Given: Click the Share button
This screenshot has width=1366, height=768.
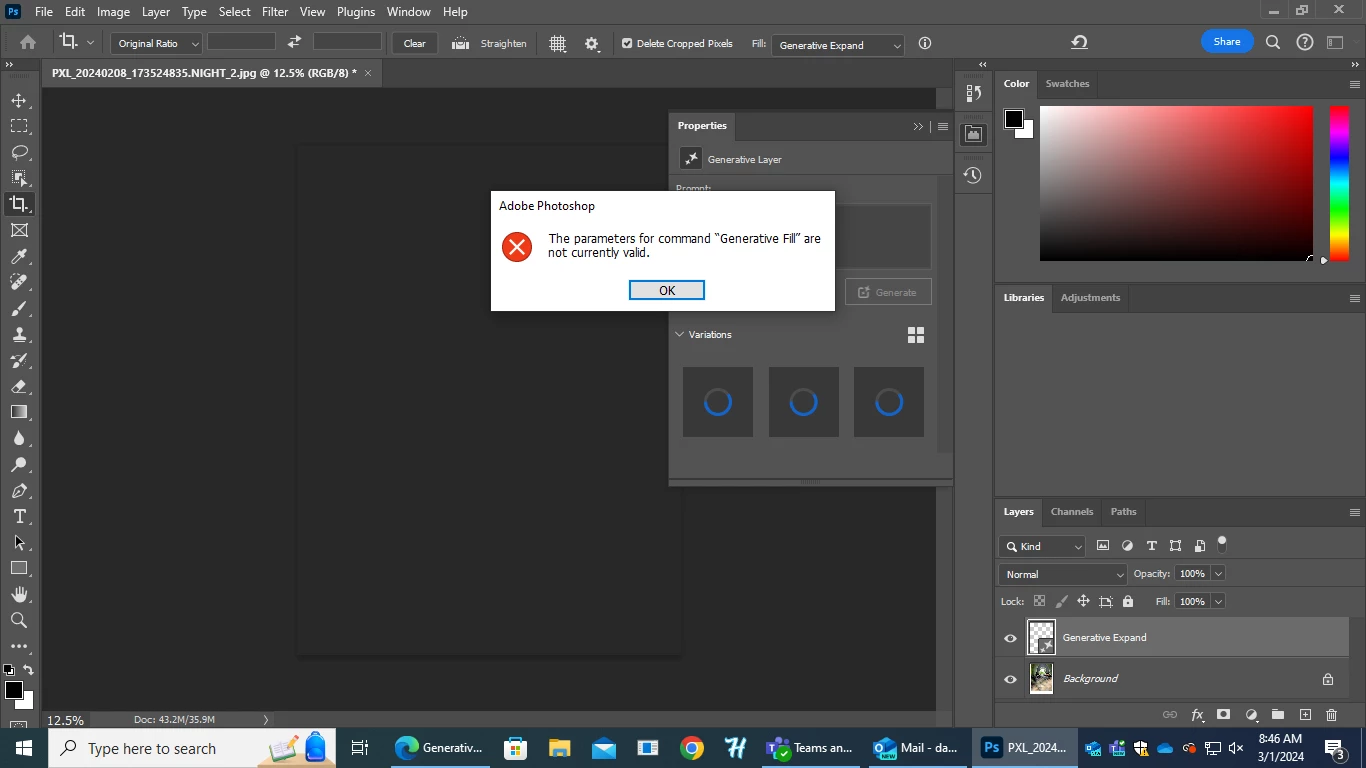Looking at the screenshot, I should (1227, 42).
